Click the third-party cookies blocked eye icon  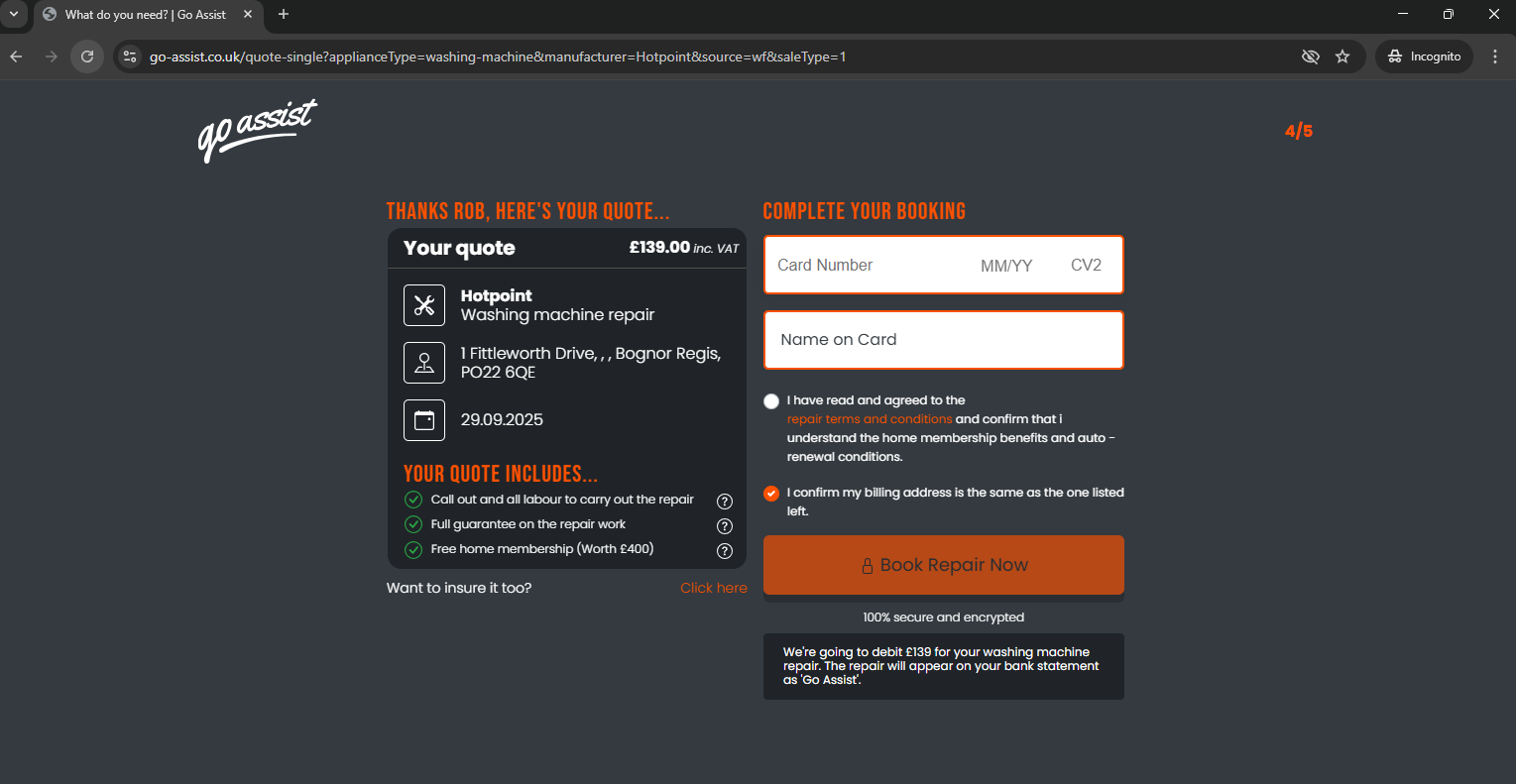(x=1310, y=56)
